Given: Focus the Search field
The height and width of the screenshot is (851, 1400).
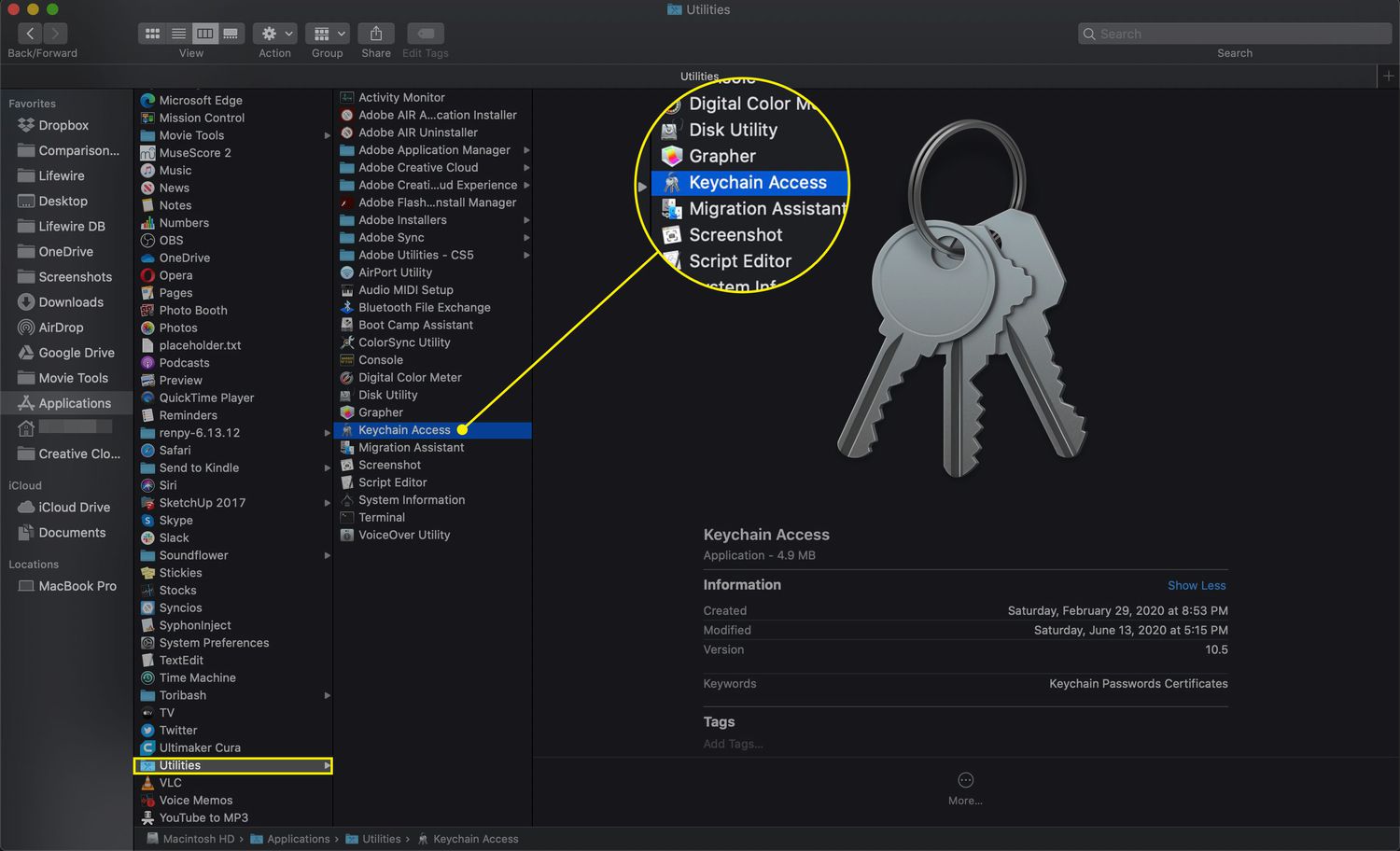Looking at the screenshot, I should pos(1235,34).
